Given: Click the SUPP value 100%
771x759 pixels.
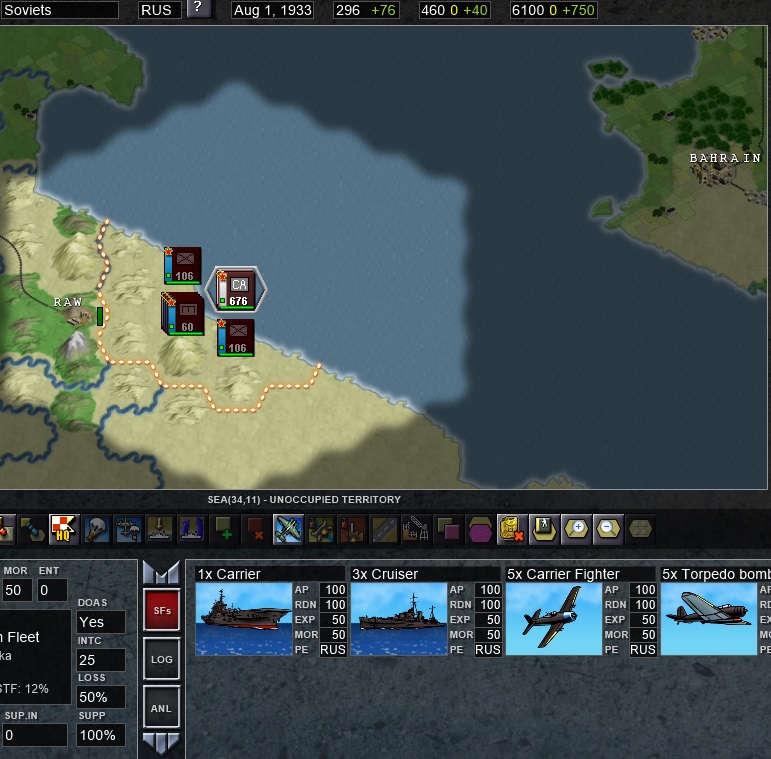Looking at the screenshot, I should pos(101,735).
